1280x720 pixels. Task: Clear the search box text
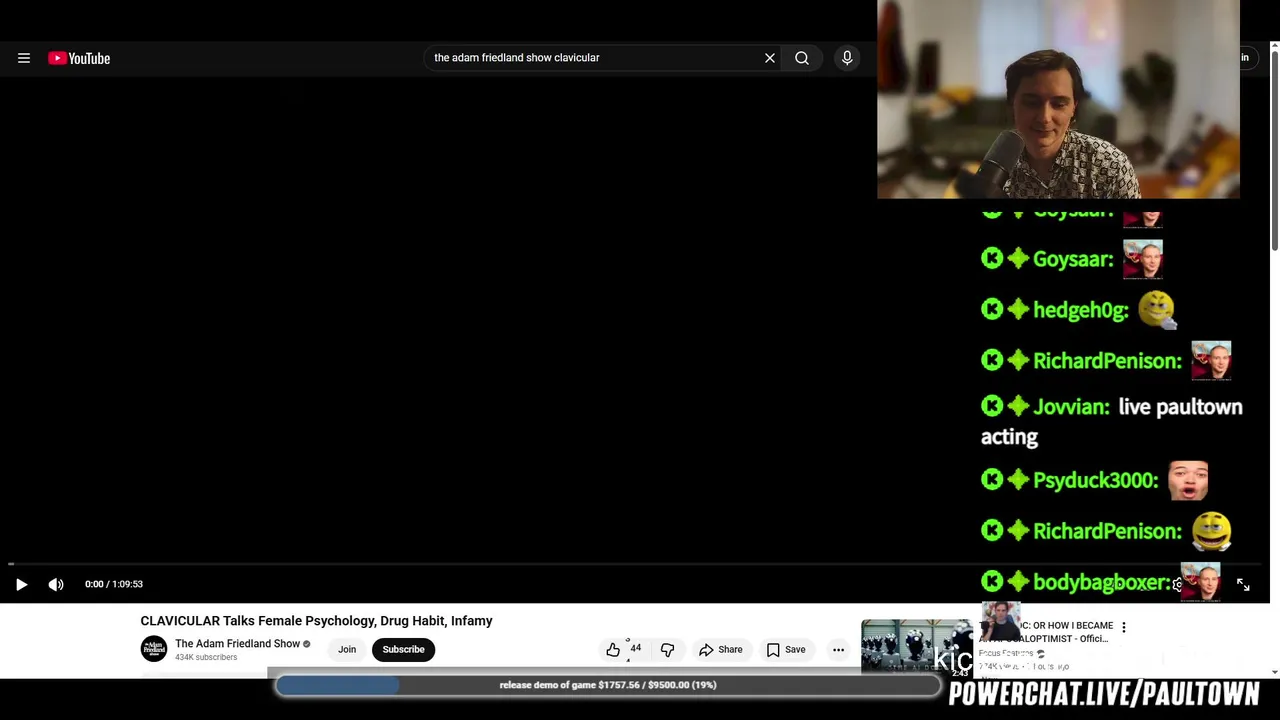[770, 58]
